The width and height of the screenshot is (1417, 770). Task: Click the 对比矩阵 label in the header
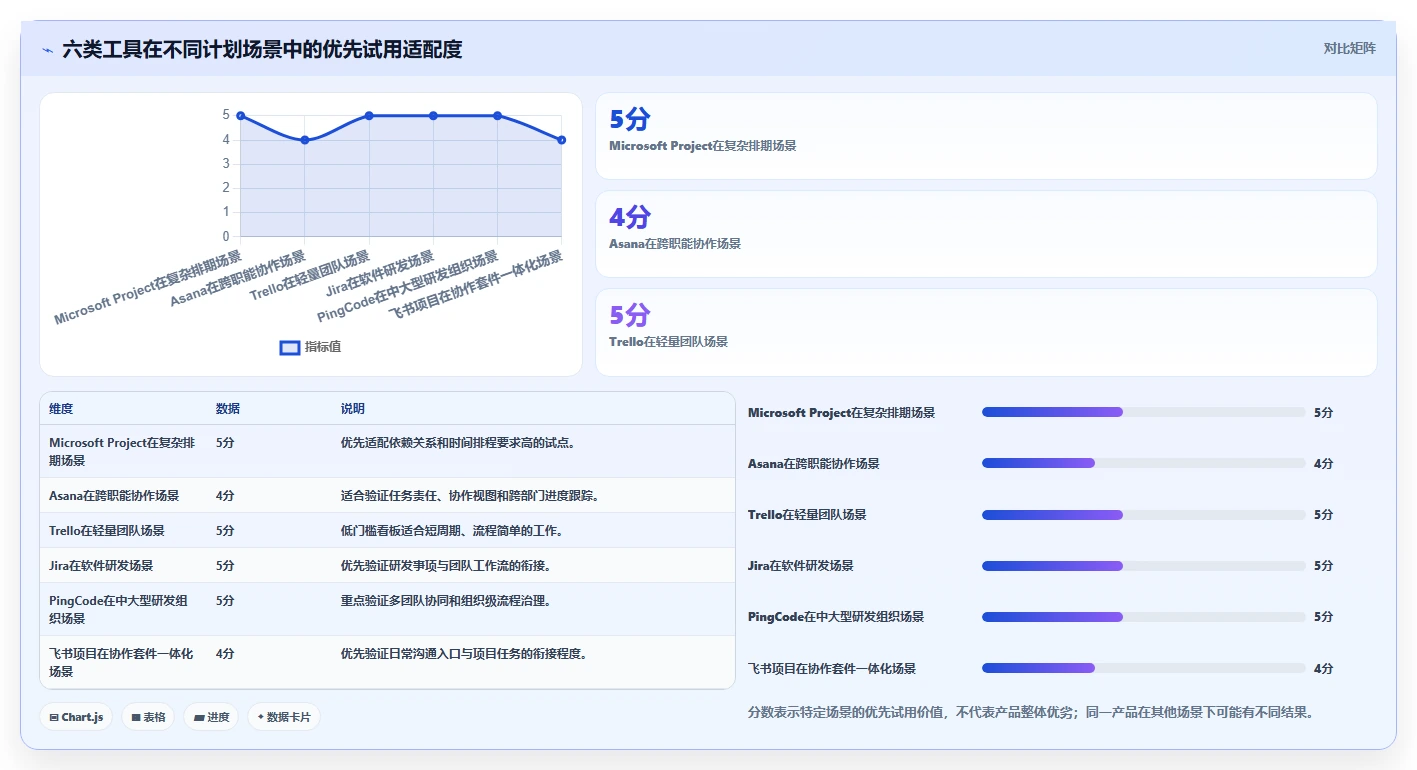[1349, 48]
